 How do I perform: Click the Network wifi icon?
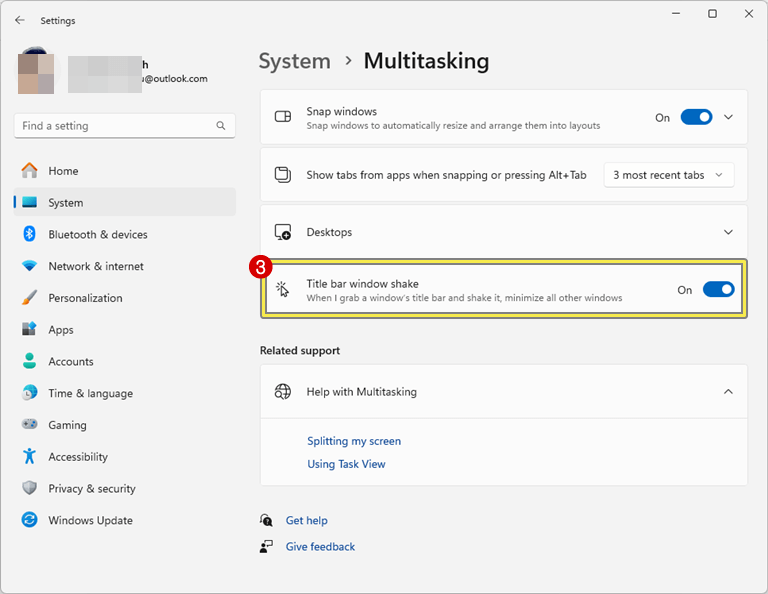(29, 266)
